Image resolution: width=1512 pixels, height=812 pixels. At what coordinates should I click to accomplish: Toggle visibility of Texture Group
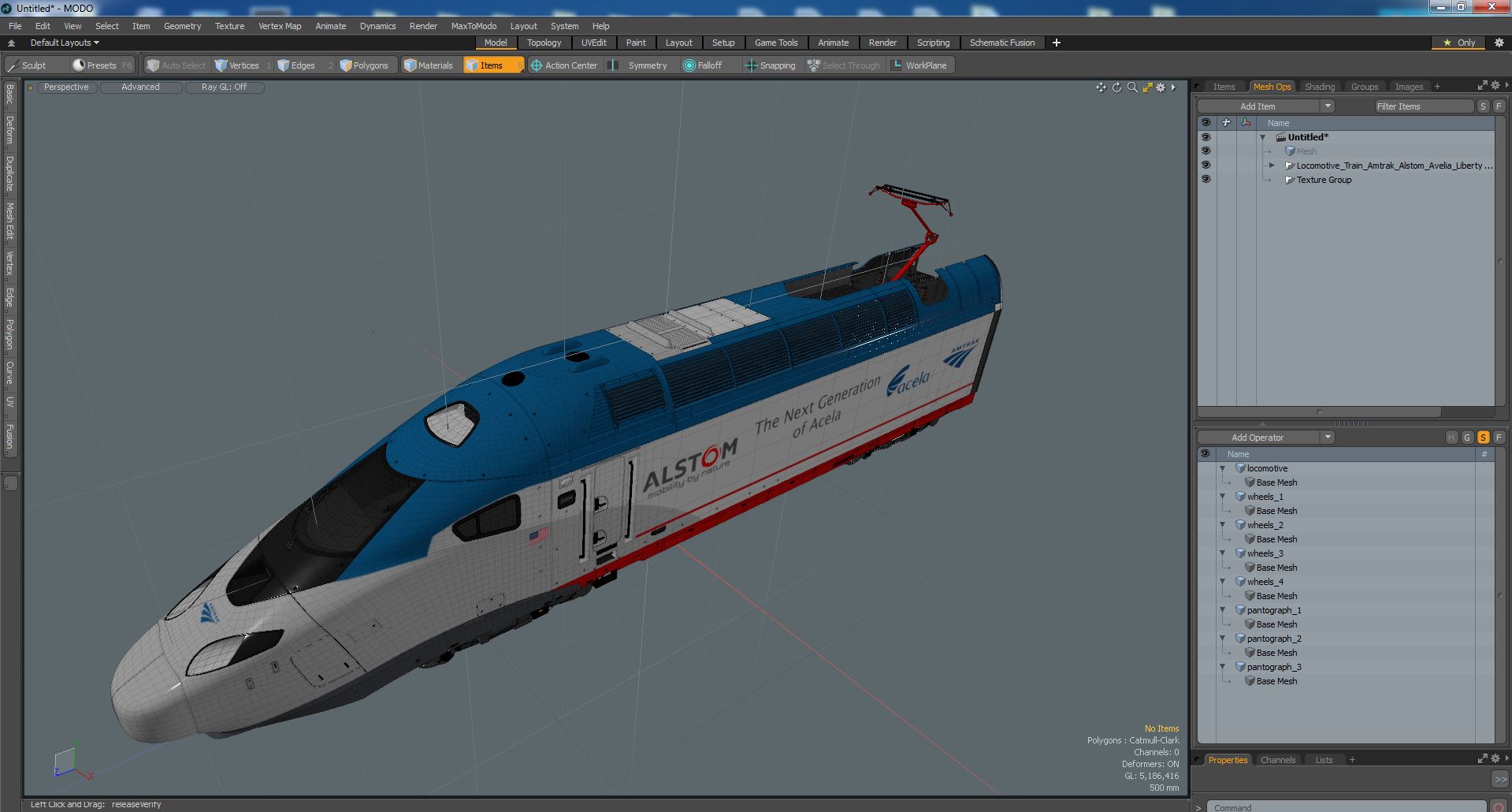1205,180
